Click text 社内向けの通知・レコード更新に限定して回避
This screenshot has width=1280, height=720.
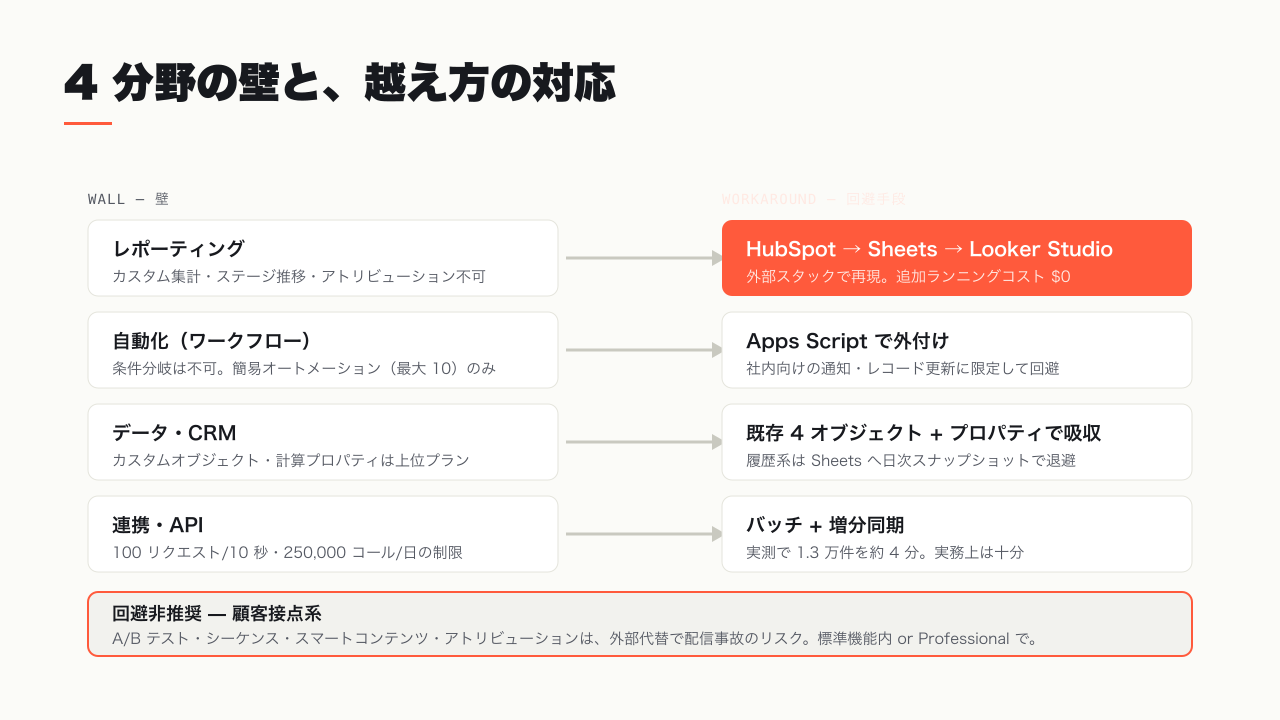click(x=902, y=368)
